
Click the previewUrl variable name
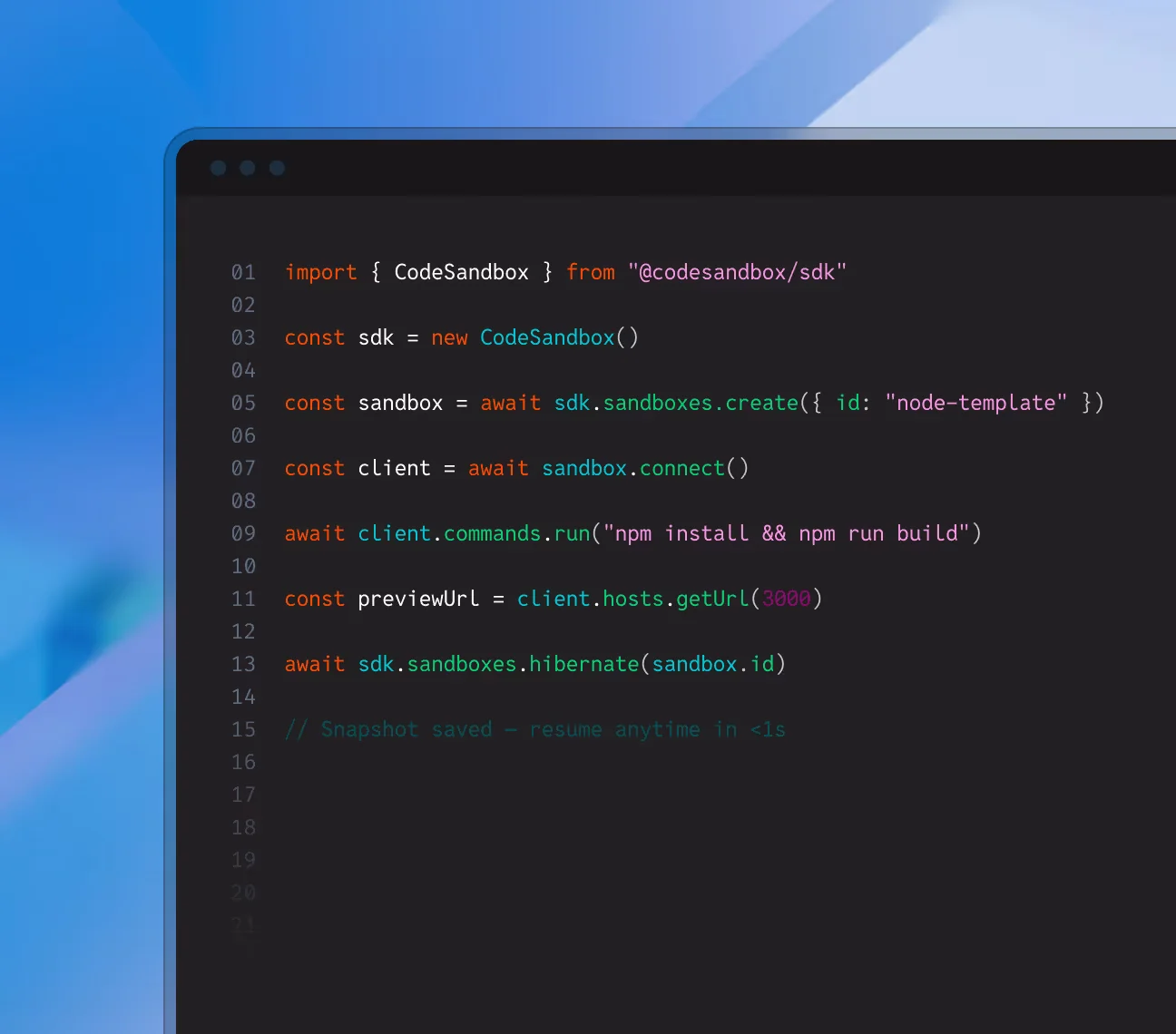click(418, 599)
